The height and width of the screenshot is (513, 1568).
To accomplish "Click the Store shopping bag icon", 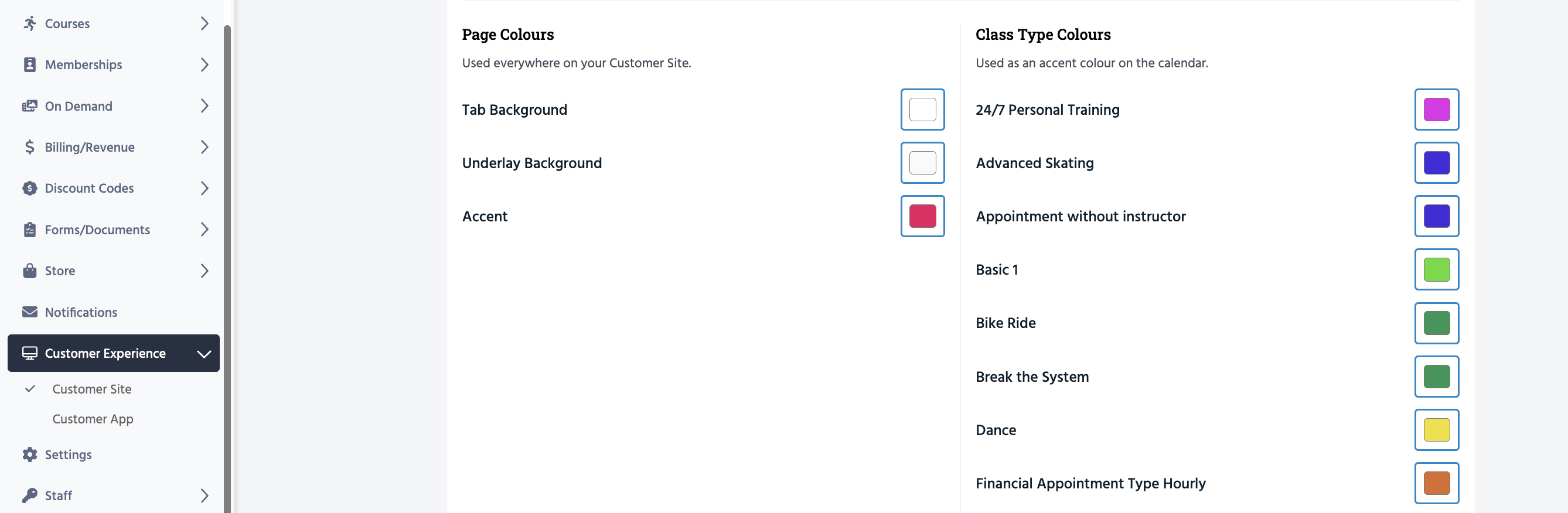I will coord(29,271).
